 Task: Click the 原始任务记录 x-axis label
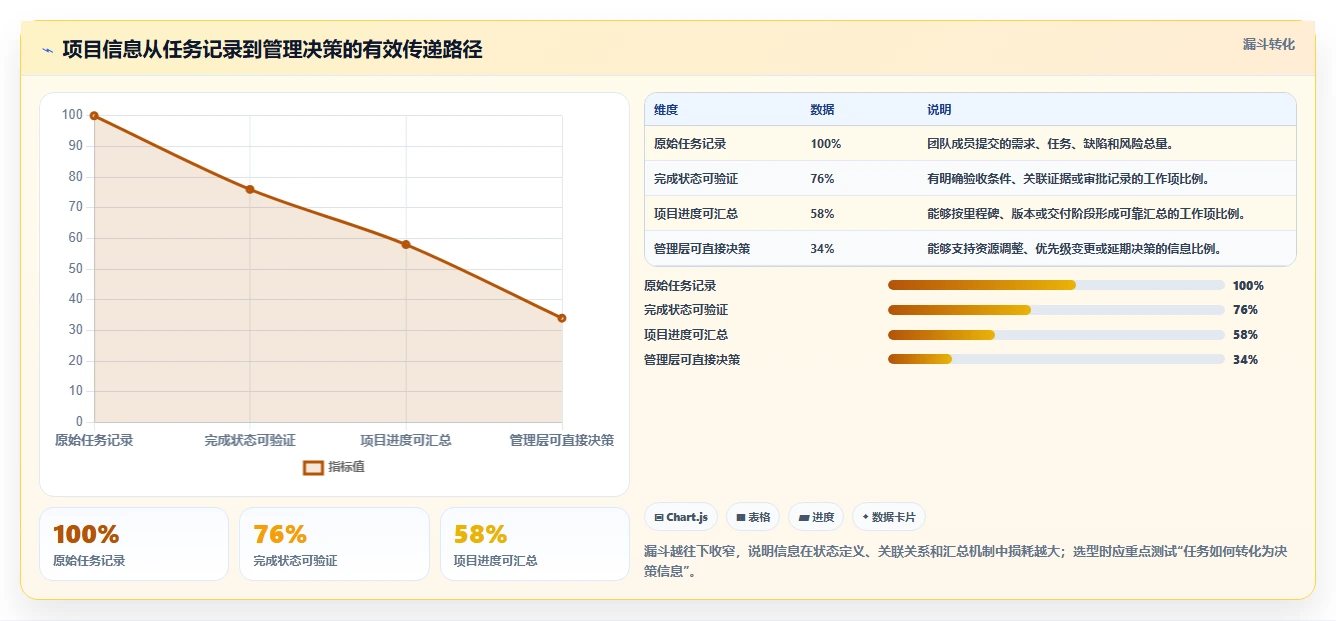click(x=94, y=440)
